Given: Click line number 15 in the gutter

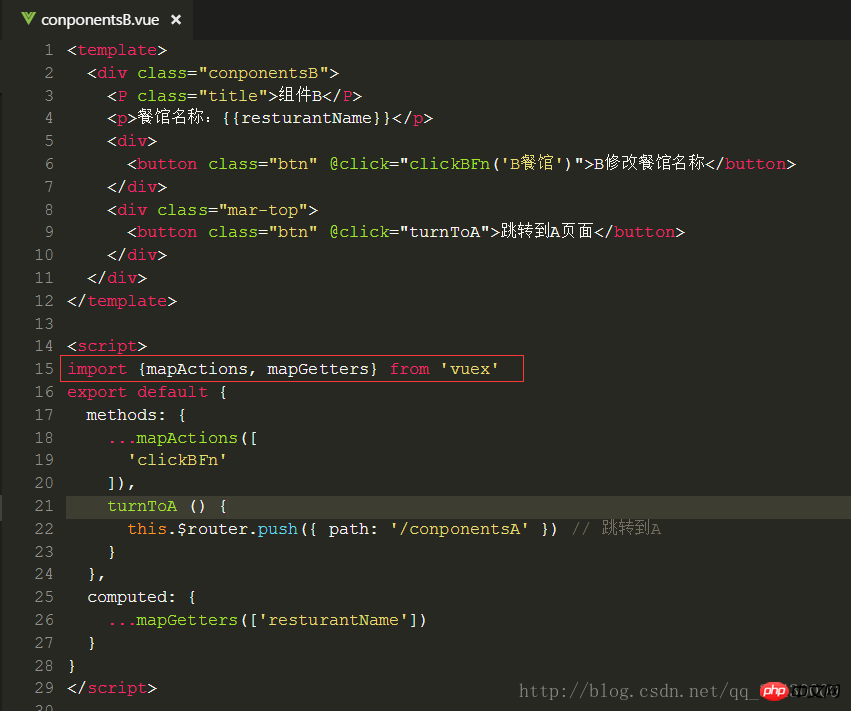Looking at the screenshot, I should click(45, 369).
